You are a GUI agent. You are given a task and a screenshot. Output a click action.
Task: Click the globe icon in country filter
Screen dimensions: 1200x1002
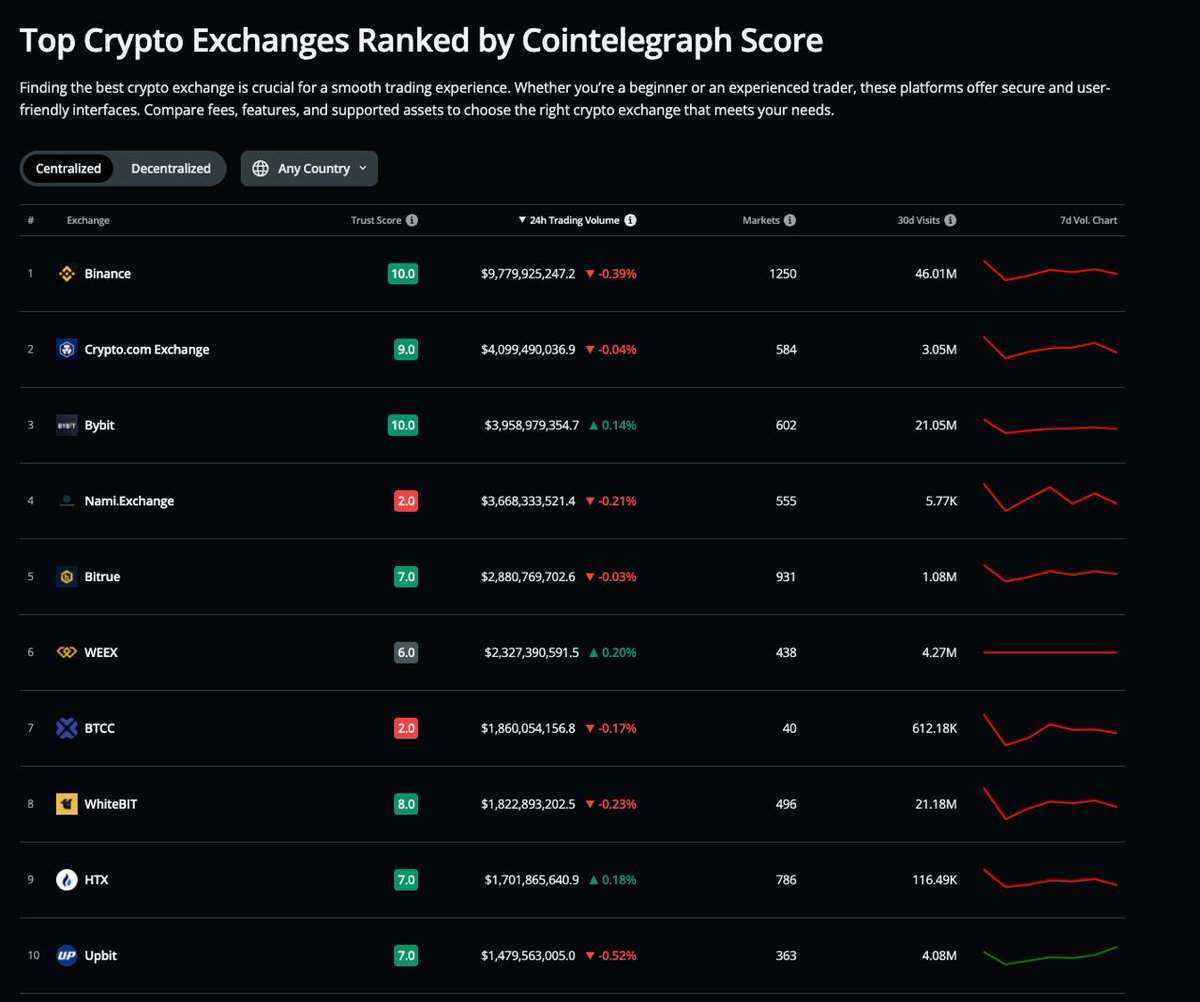click(258, 168)
